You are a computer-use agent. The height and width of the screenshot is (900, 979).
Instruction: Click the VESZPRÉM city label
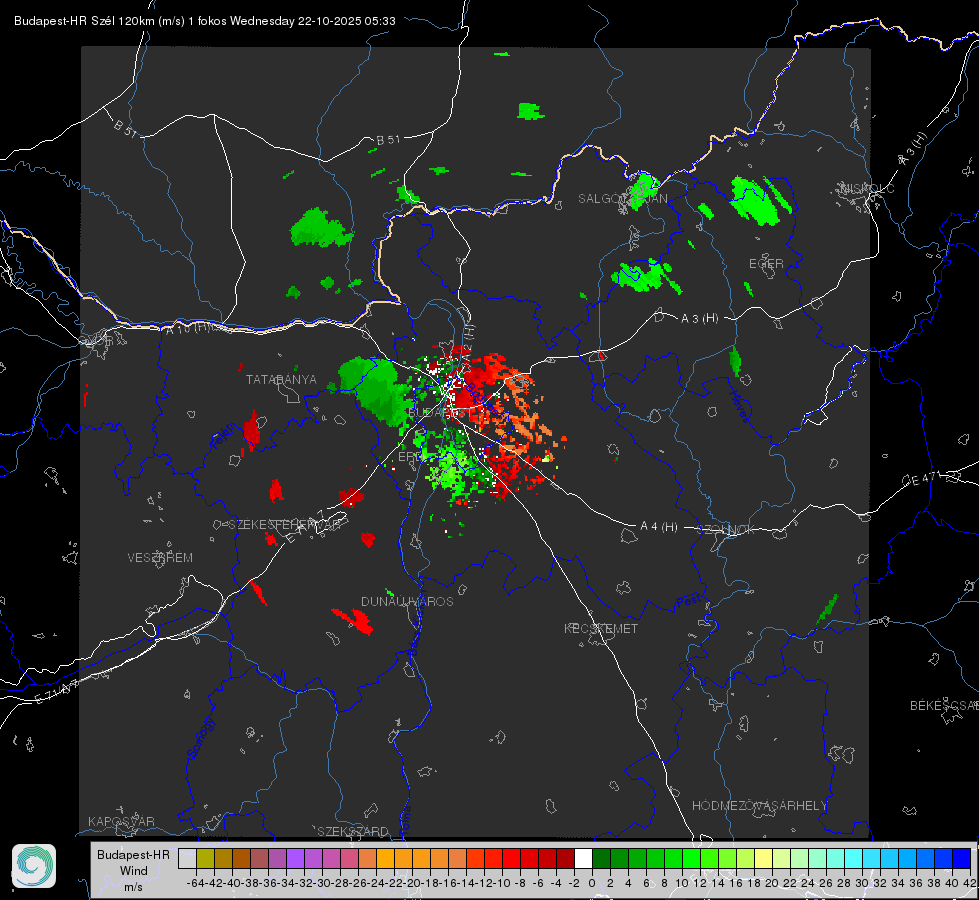(160, 557)
